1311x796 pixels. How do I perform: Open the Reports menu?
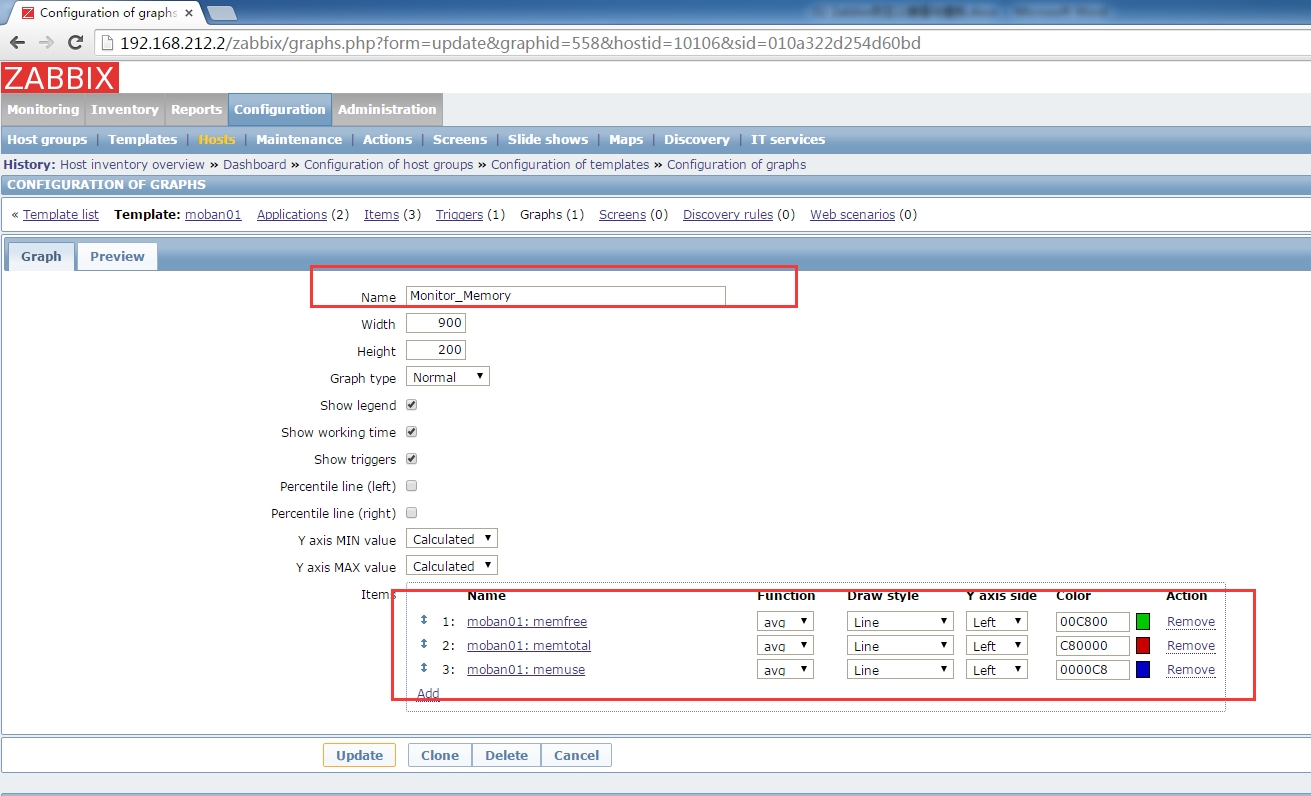196,110
